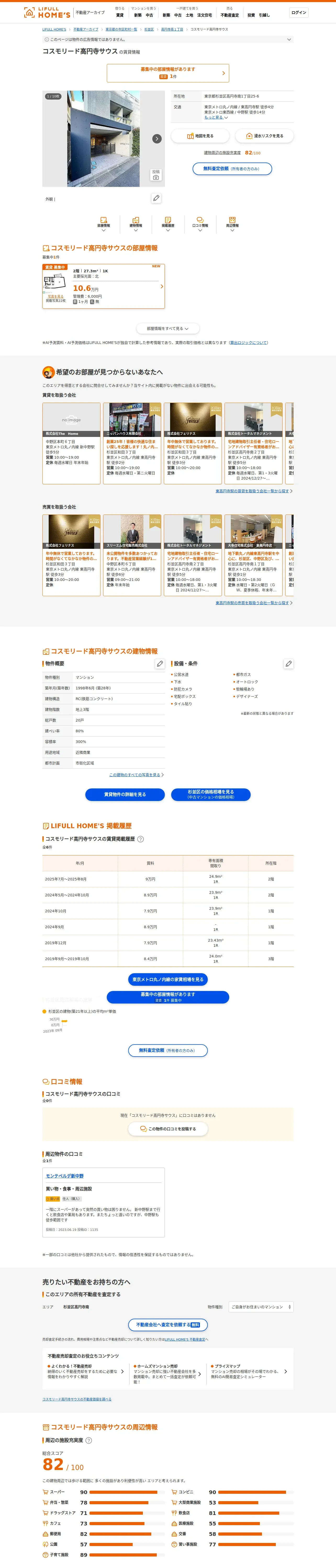This screenshot has width=336, height=1568.
Task: Click blue 募集中の部屋情報があります button
Action: pos(168,997)
